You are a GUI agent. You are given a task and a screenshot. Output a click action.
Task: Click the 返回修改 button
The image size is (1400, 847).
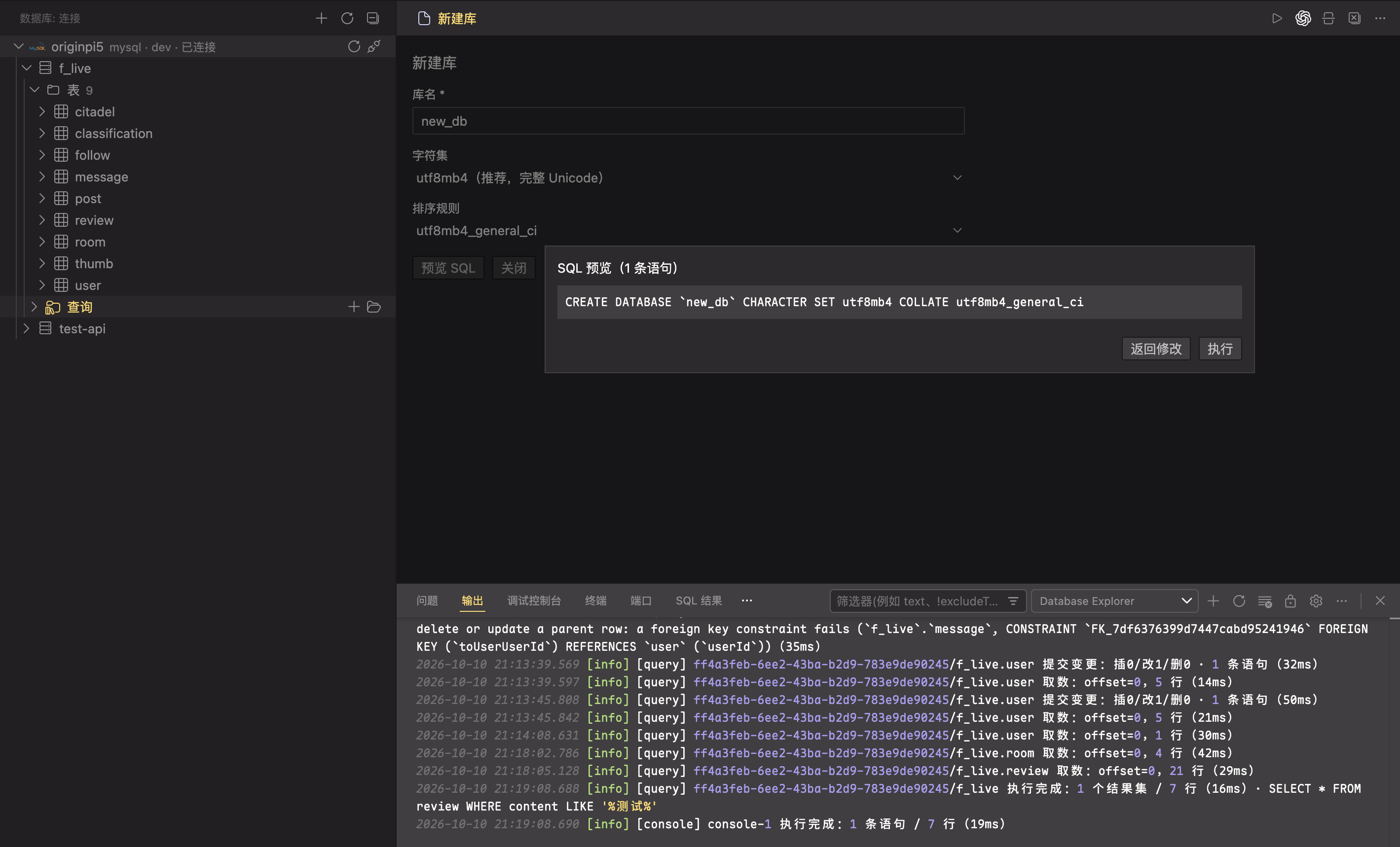1156,349
